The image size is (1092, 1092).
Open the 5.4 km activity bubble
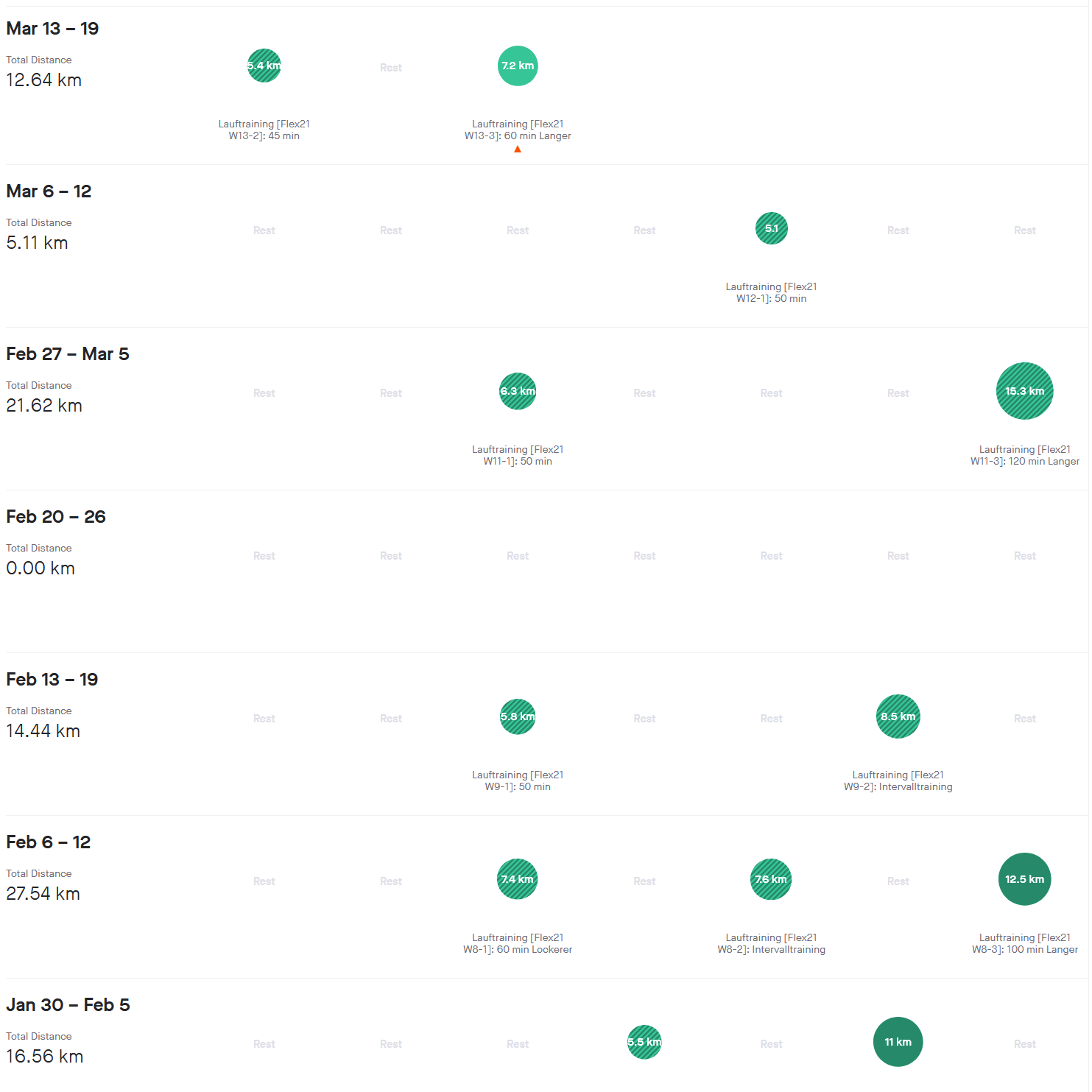coord(264,66)
